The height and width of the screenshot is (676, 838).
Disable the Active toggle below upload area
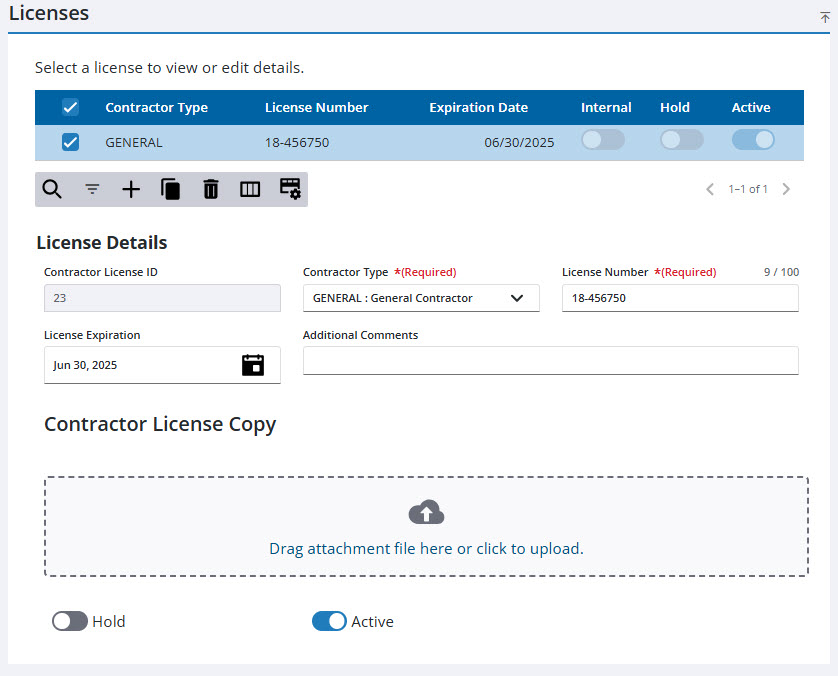tap(329, 622)
